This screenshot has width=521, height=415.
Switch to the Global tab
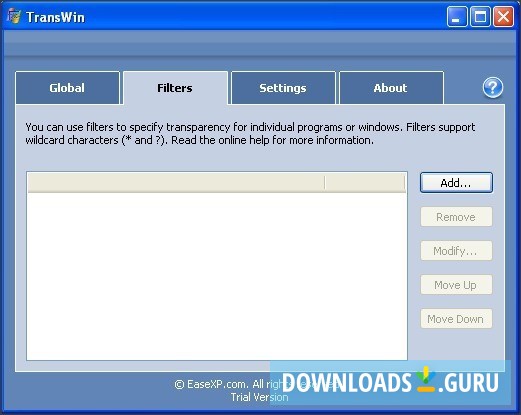67,88
